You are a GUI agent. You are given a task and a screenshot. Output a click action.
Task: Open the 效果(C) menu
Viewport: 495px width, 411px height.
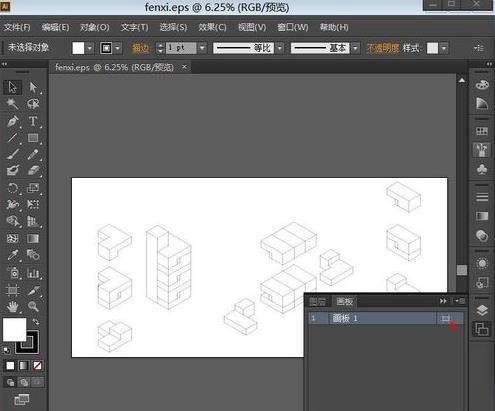pos(212,27)
